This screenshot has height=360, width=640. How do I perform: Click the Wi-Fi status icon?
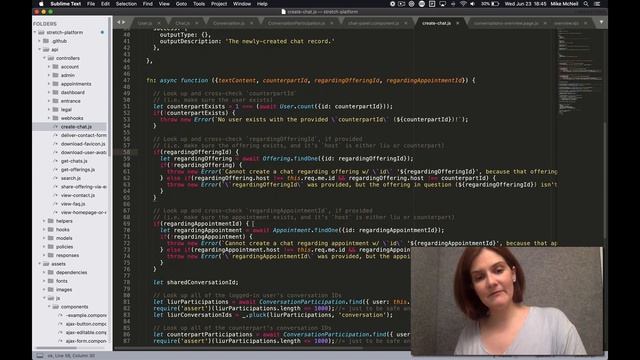(463, 4)
